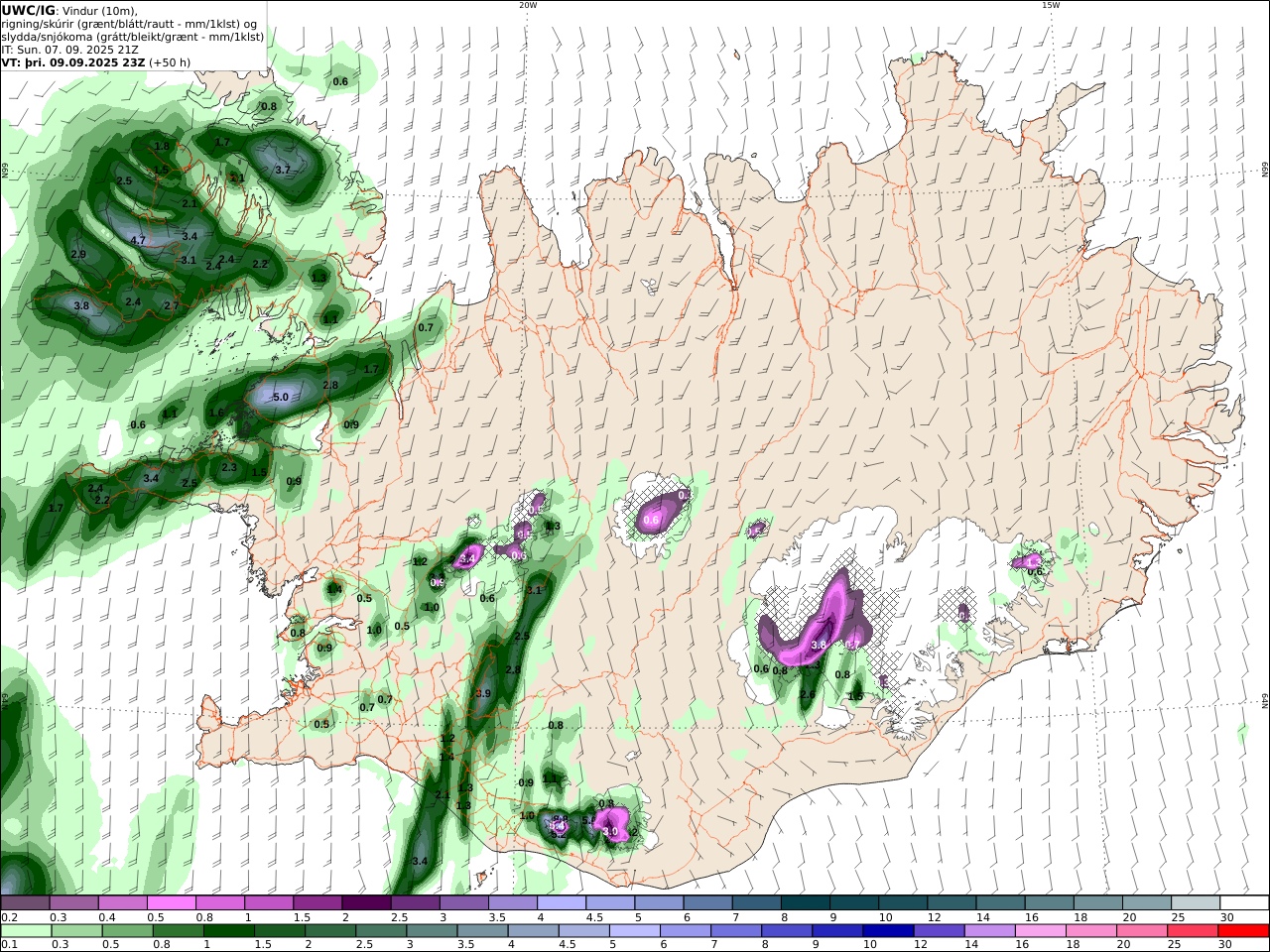The width and height of the screenshot is (1270, 952).
Task: Click the 3.7 precipitation value label
Action: (x=282, y=171)
